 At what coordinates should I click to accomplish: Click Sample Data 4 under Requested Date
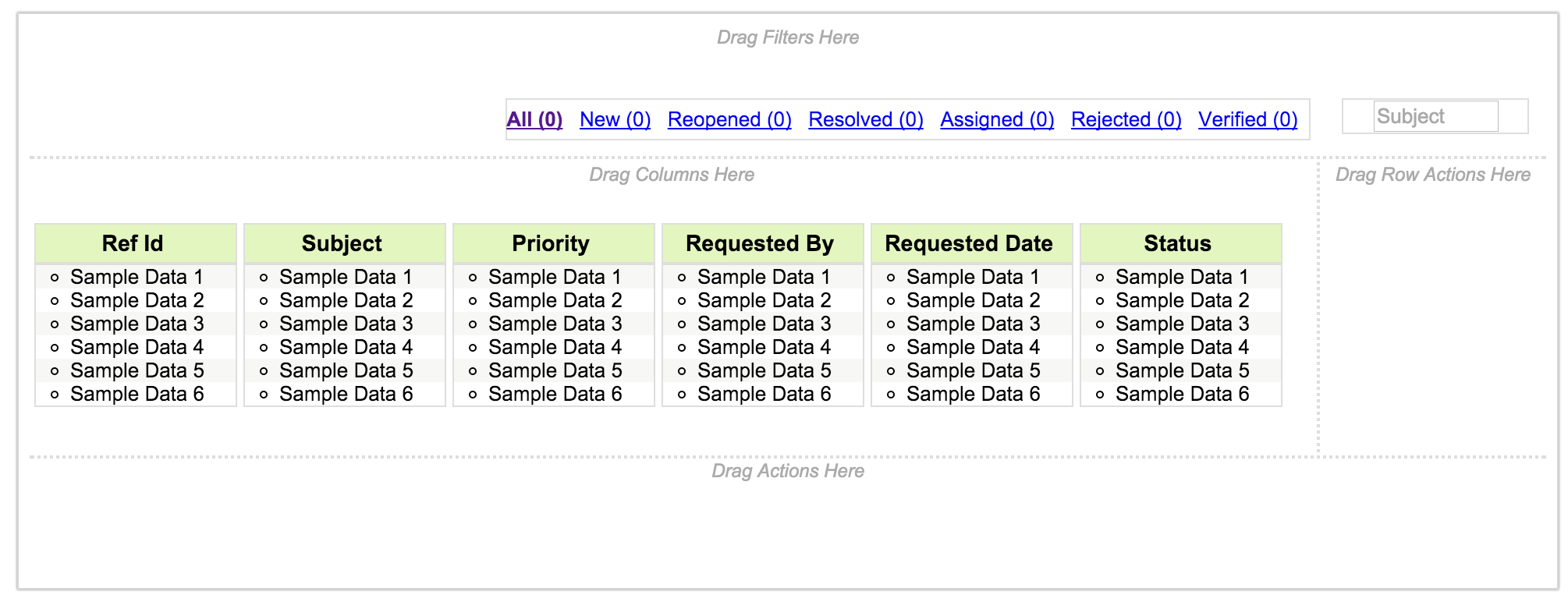click(973, 347)
